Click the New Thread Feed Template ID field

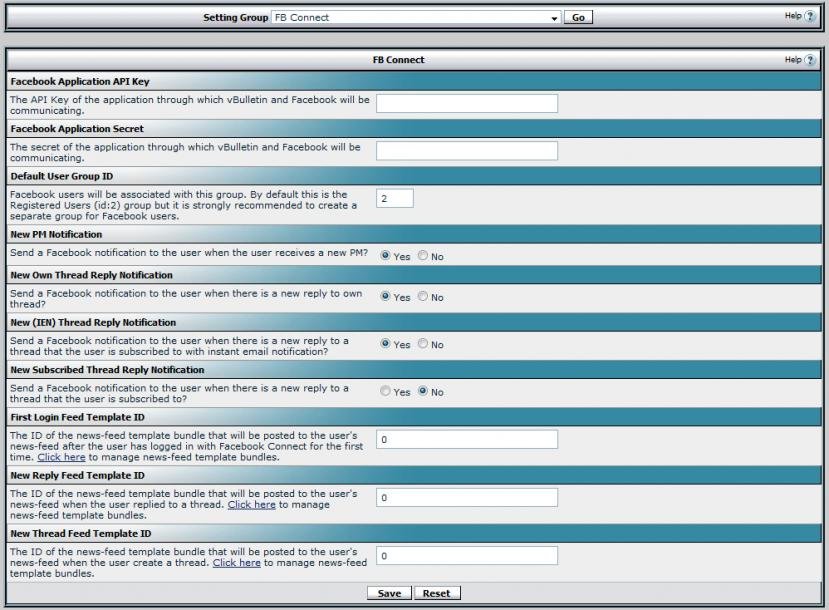(x=467, y=556)
